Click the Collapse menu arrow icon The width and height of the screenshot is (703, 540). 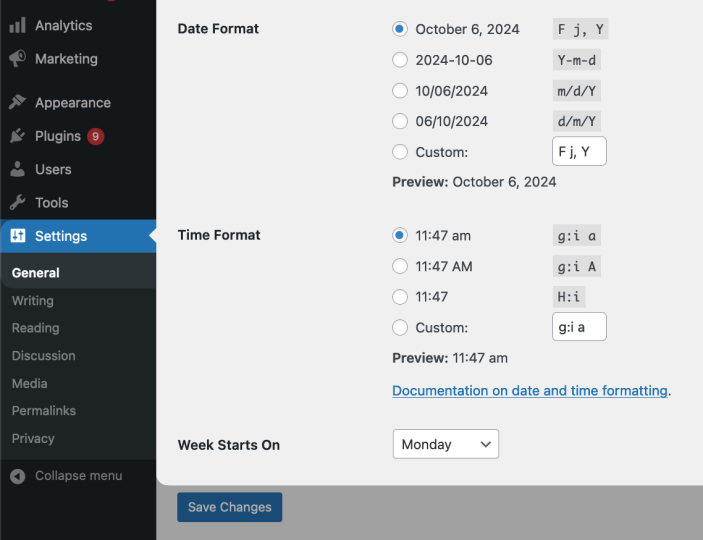point(18,476)
